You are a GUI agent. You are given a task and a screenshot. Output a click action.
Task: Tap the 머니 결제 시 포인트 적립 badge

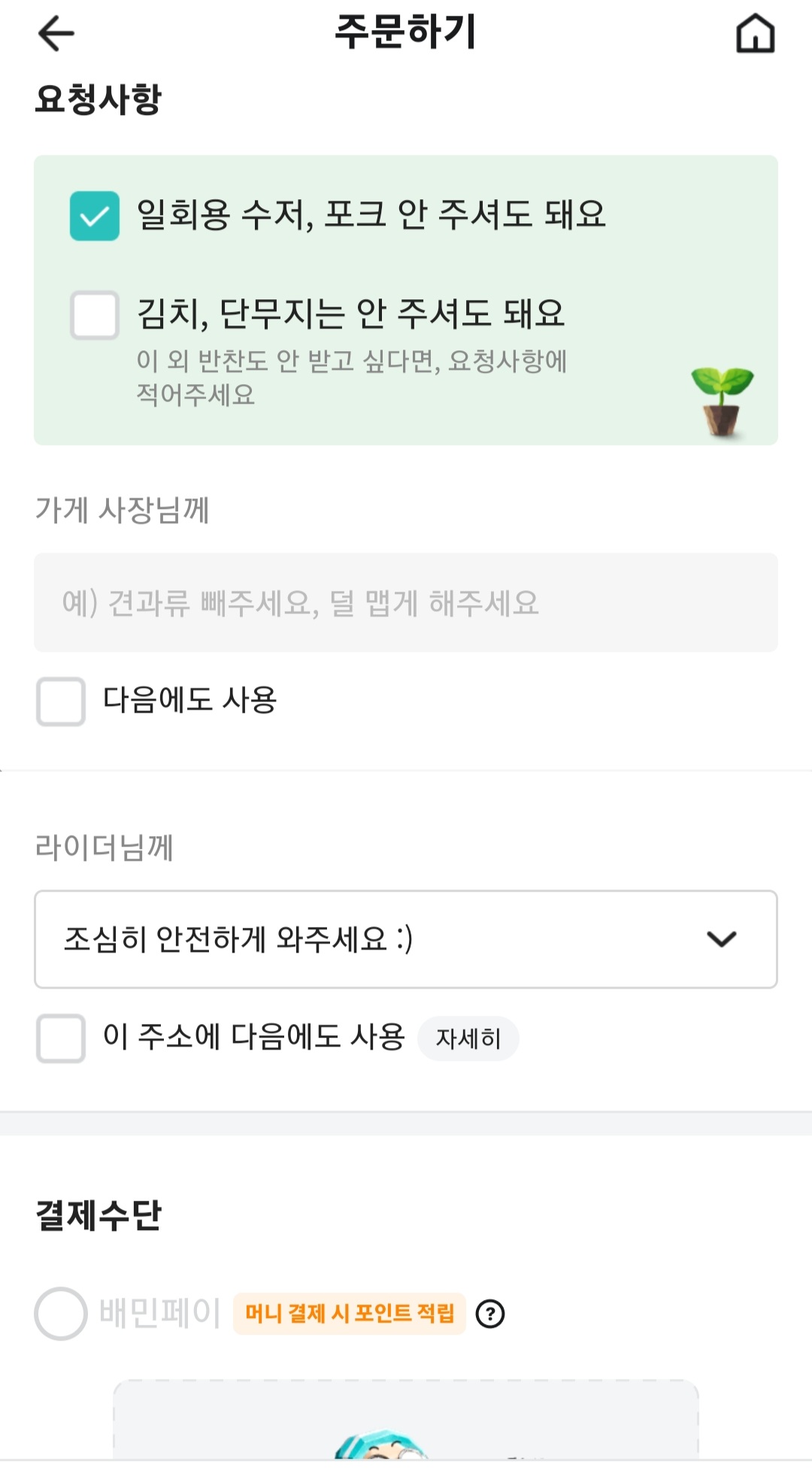[x=350, y=1314]
